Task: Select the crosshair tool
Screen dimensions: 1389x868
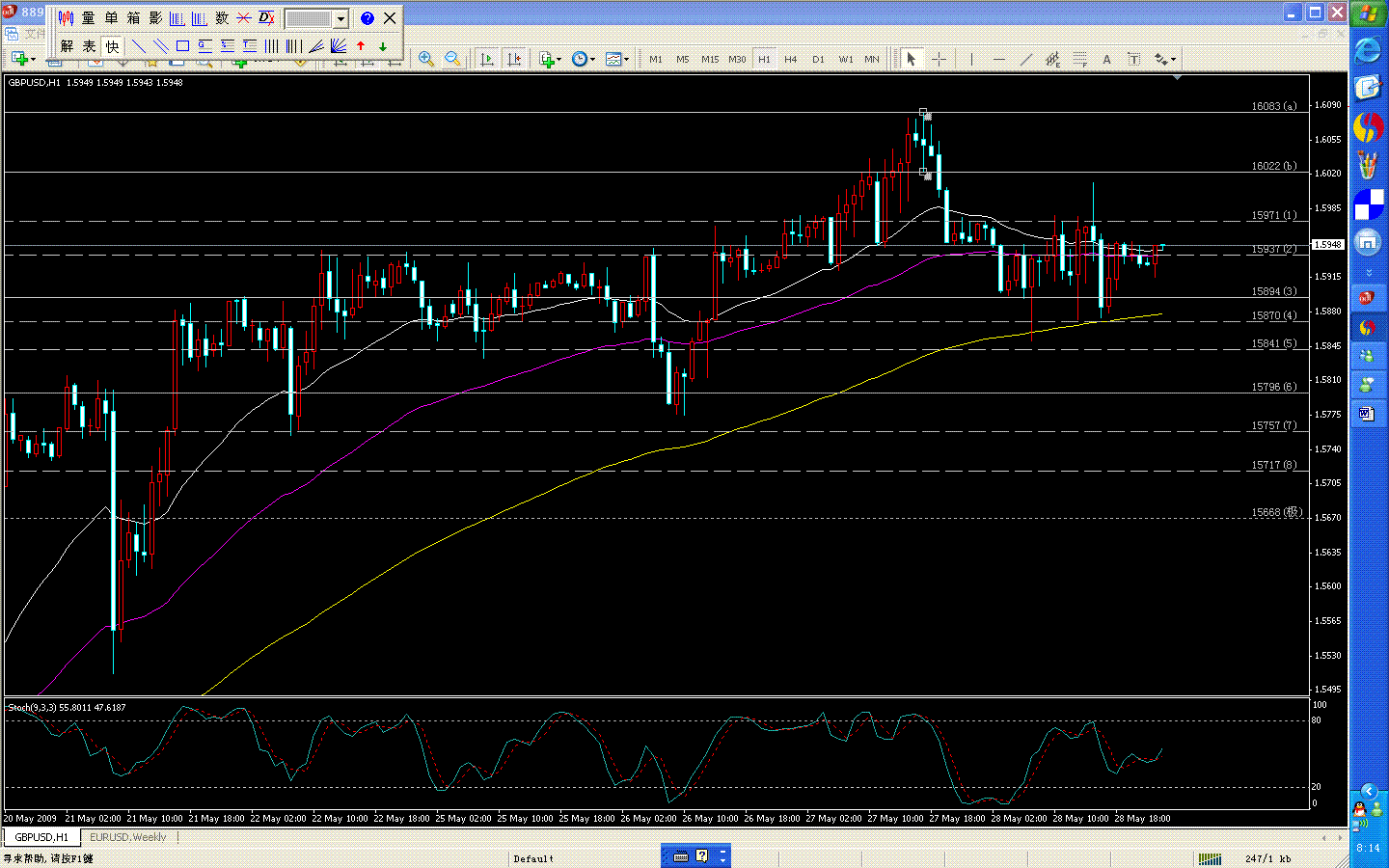Action: tap(938, 59)
